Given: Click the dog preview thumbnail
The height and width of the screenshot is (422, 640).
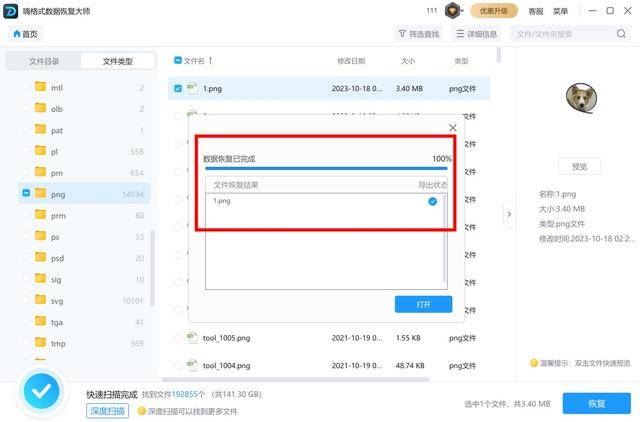Looking at the screenshot, I should [581, 98].
